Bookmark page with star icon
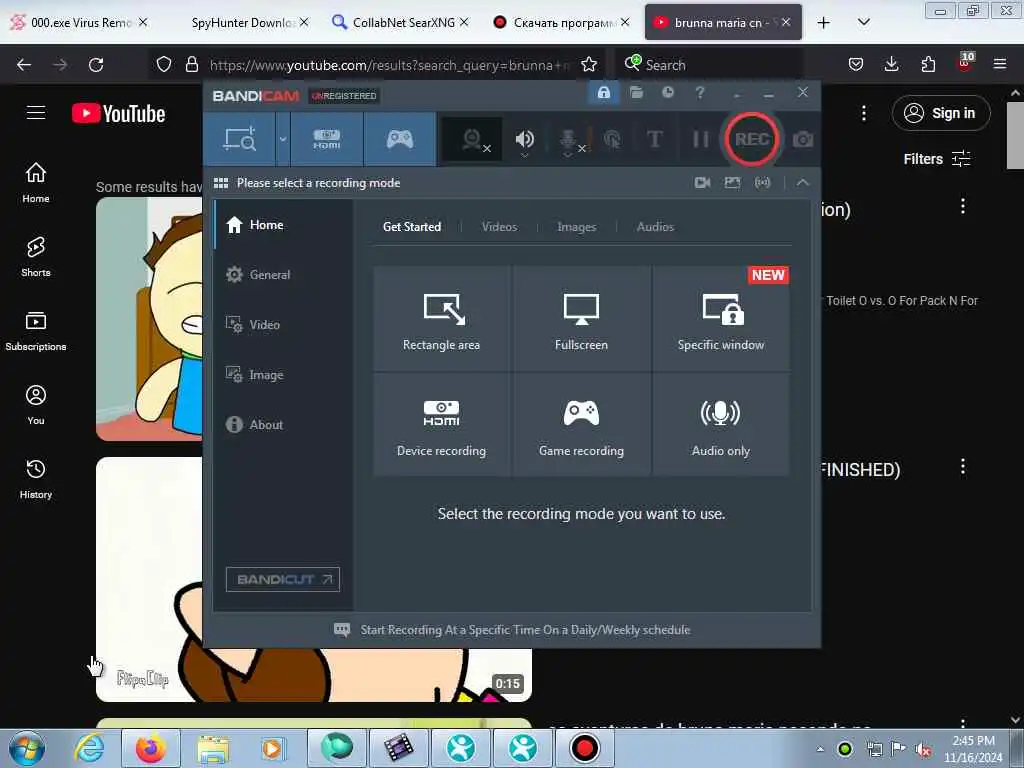The image size is (1024, 768). 588,65
